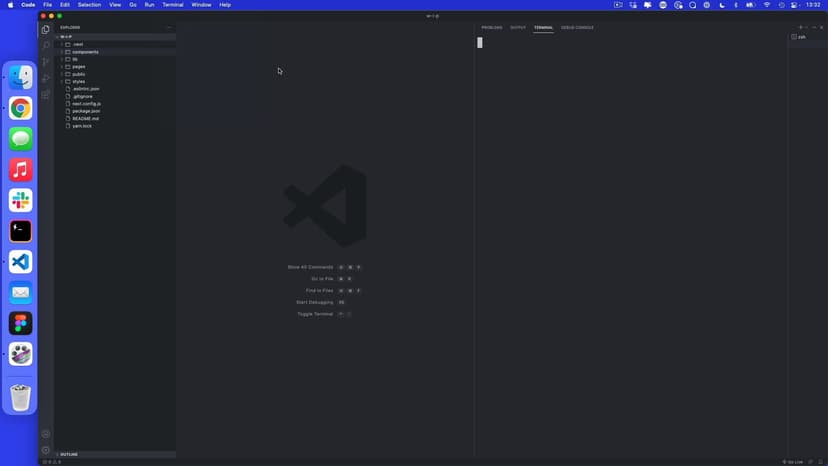Open Slack from the Dock
Screen dimensions: 828x466
tap(21, 200)
